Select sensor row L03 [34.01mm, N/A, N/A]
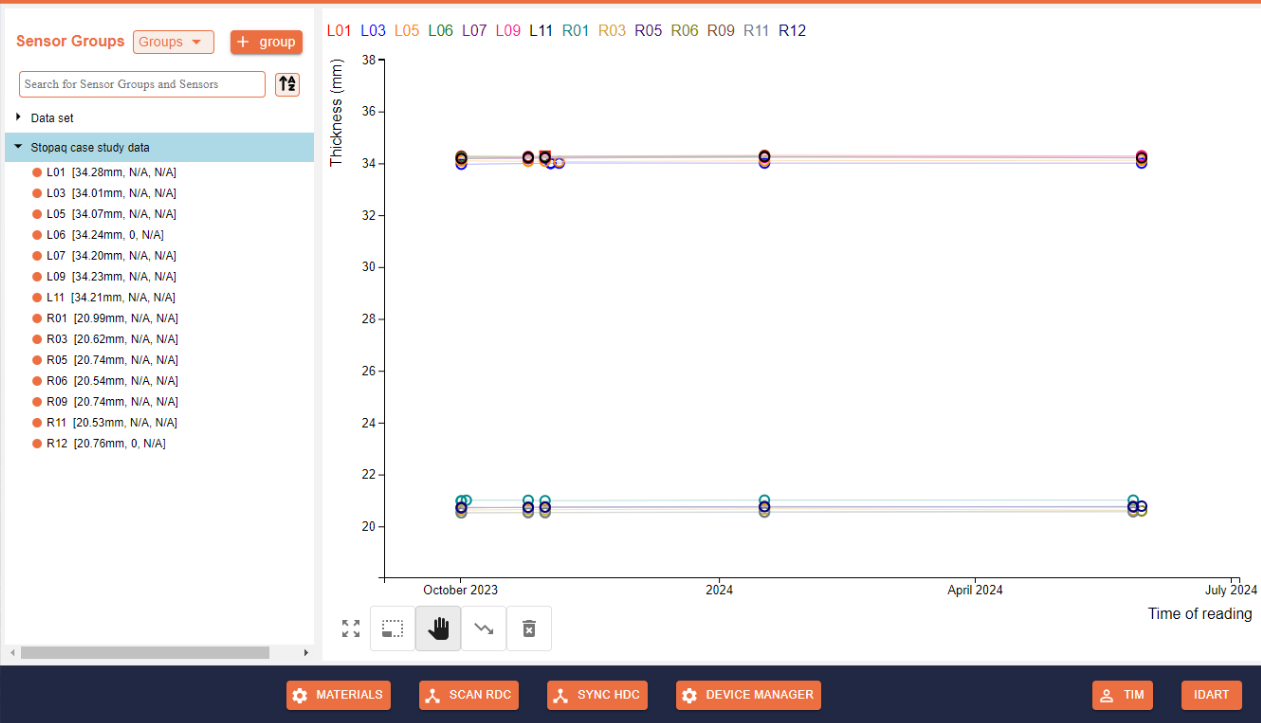This screenshot has height=723, width=1261. pos(111,193)
